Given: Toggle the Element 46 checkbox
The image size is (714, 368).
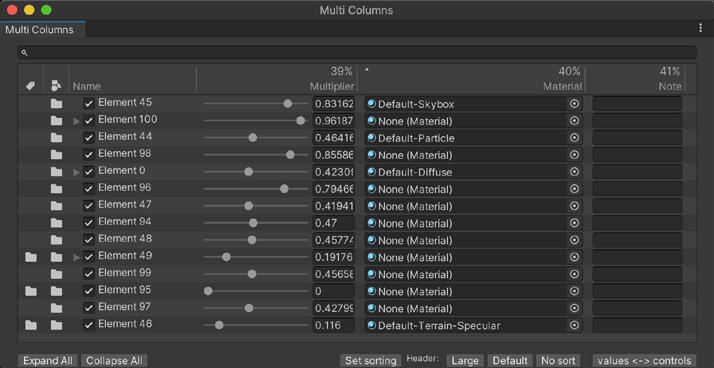Looking at the screenshot, I should pos(89,325).
